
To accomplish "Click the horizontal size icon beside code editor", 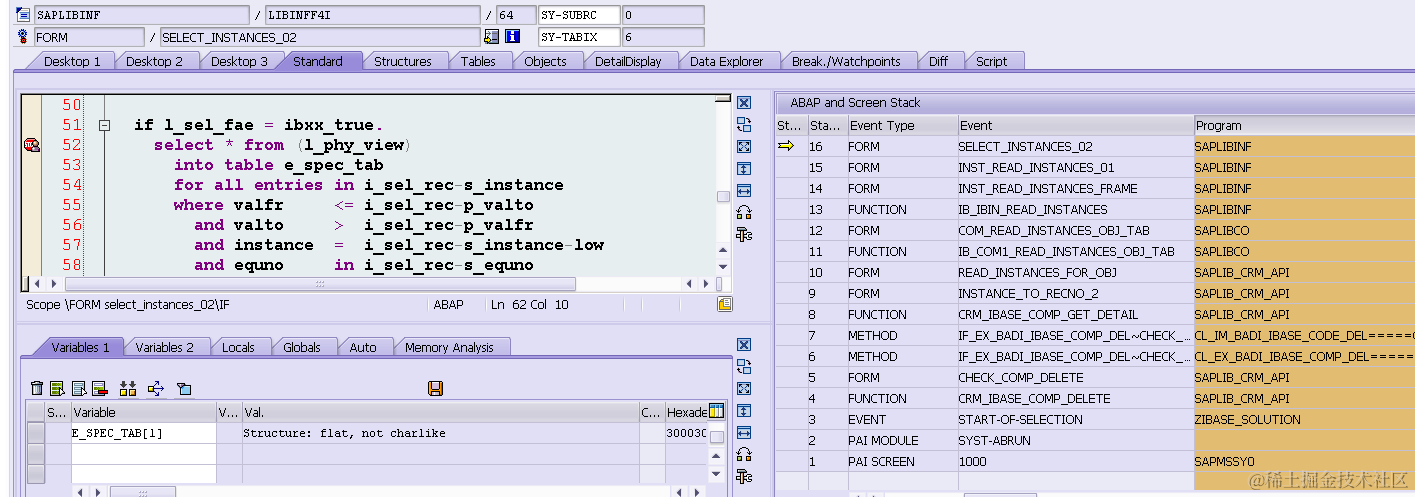I will pyautogui.click(x=743, y=189).
